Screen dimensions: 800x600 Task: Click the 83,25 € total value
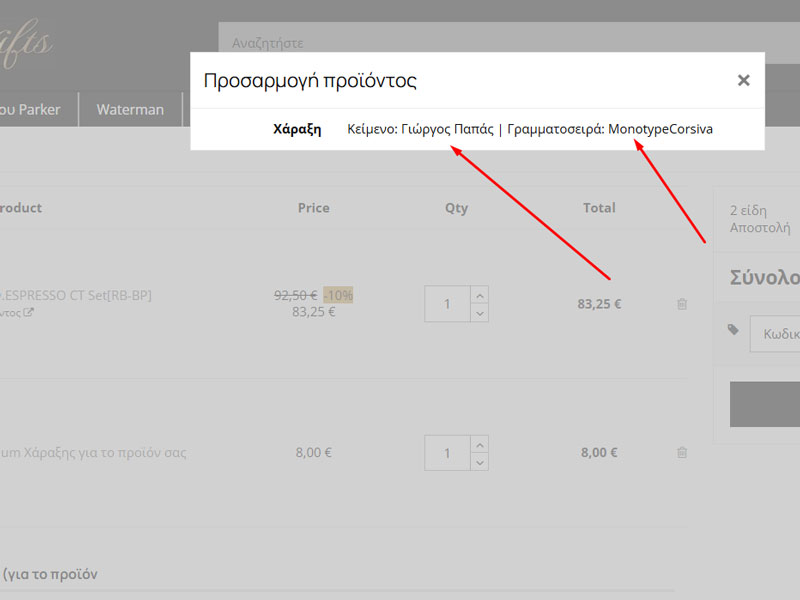(599, 304)
